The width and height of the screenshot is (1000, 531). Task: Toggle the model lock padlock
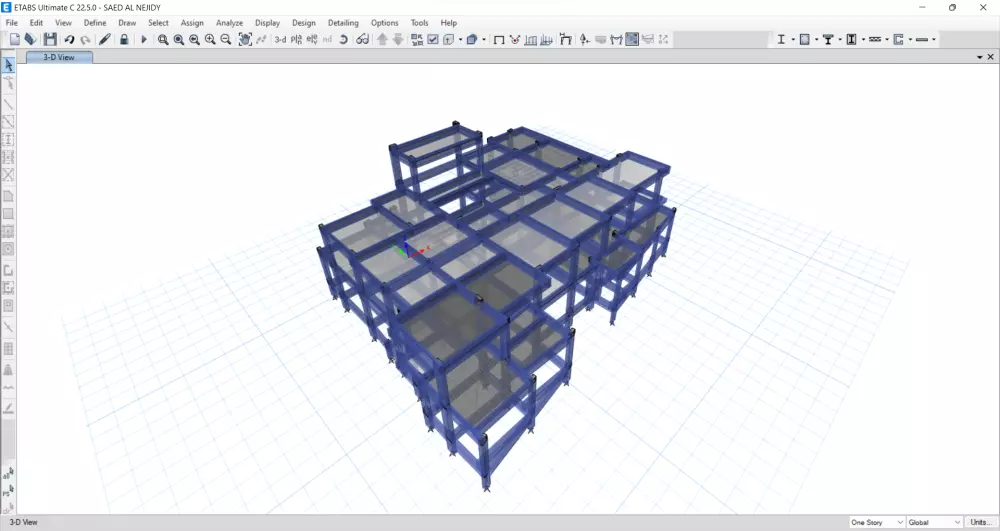point(124,40)
